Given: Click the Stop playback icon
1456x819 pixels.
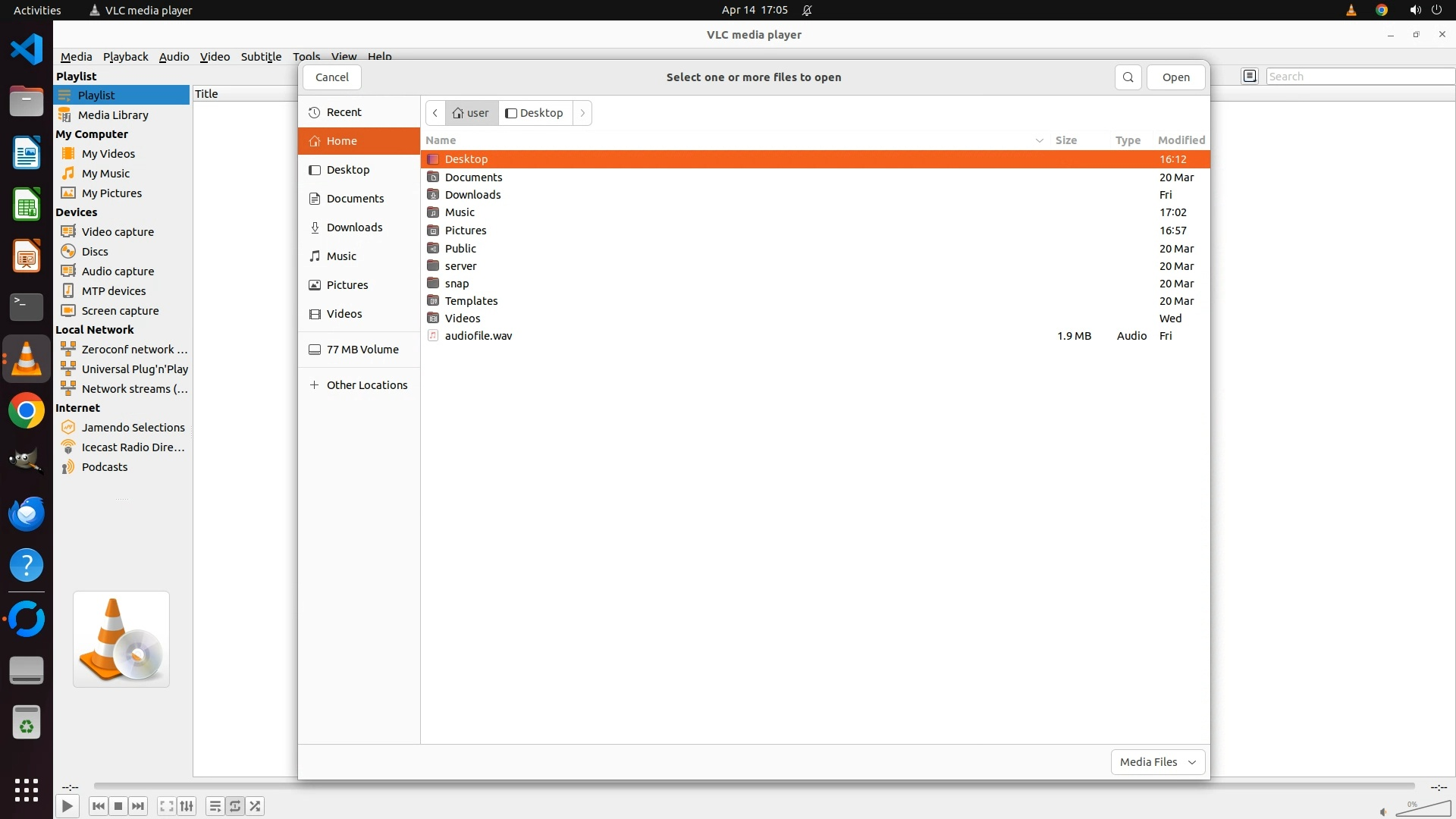Looking at the screenshot, I should 118,806.
